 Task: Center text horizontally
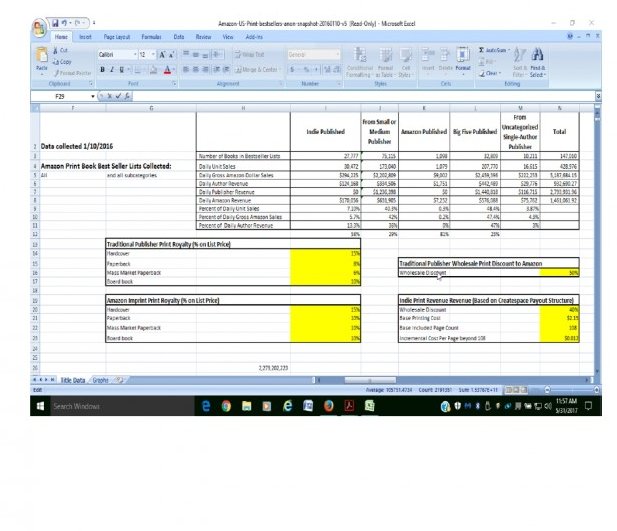pyautogui.click(x=196, y=70)
